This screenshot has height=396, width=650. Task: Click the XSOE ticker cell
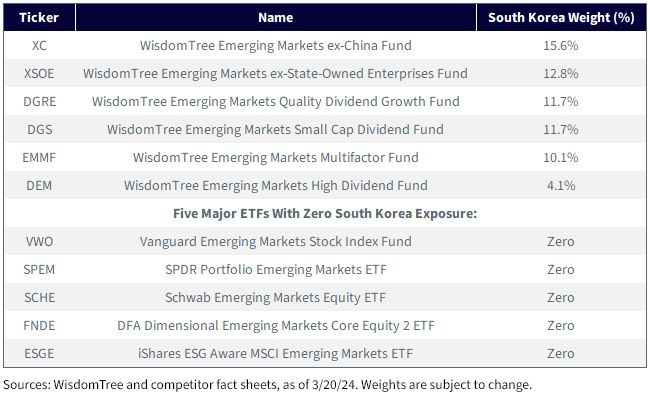tap(39, 73)
